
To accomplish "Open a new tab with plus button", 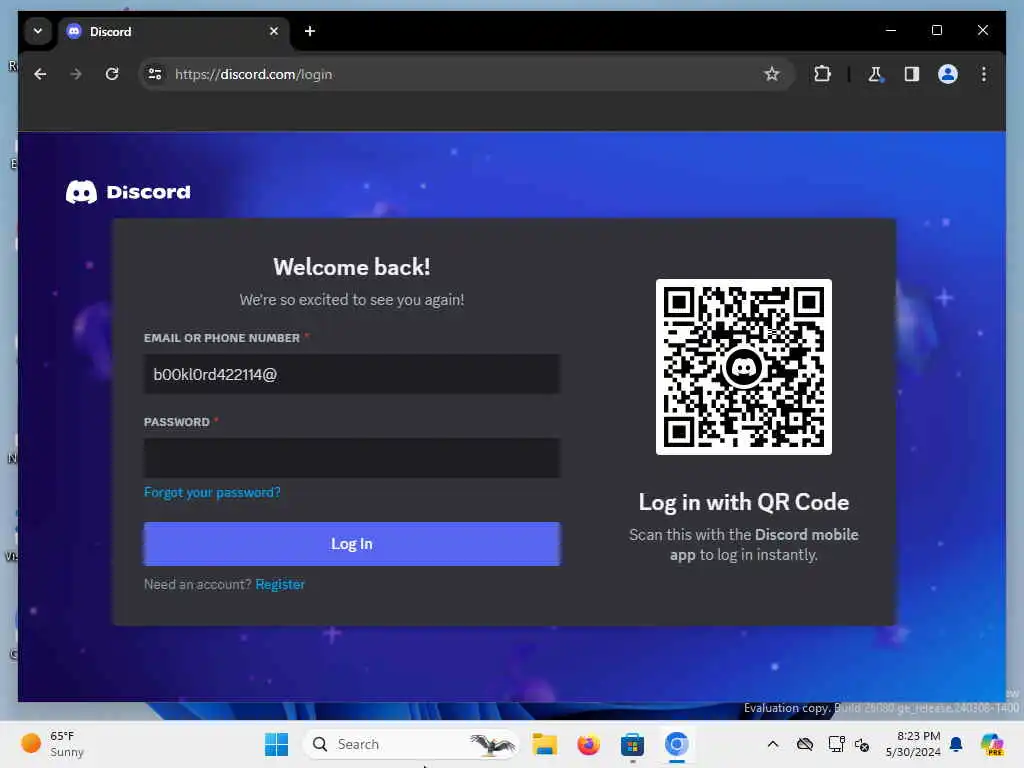I will (x=310, y=31).
